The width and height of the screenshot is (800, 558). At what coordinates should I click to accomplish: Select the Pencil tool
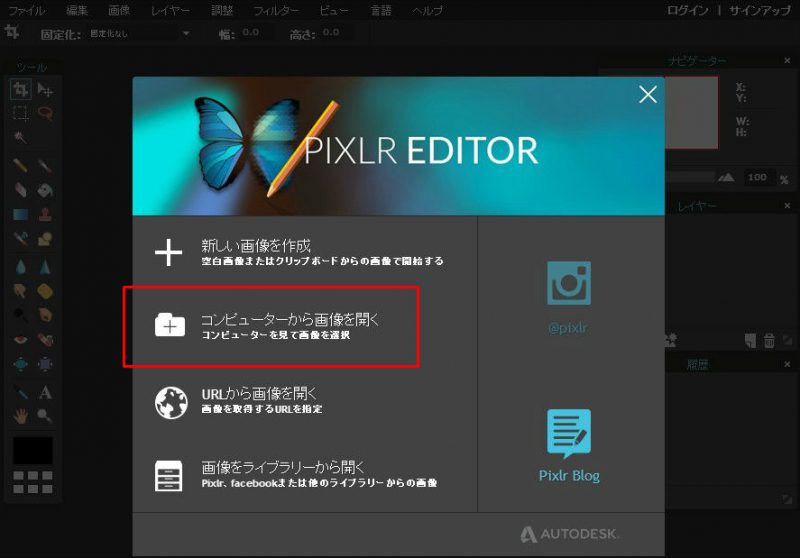click(20, 165)
